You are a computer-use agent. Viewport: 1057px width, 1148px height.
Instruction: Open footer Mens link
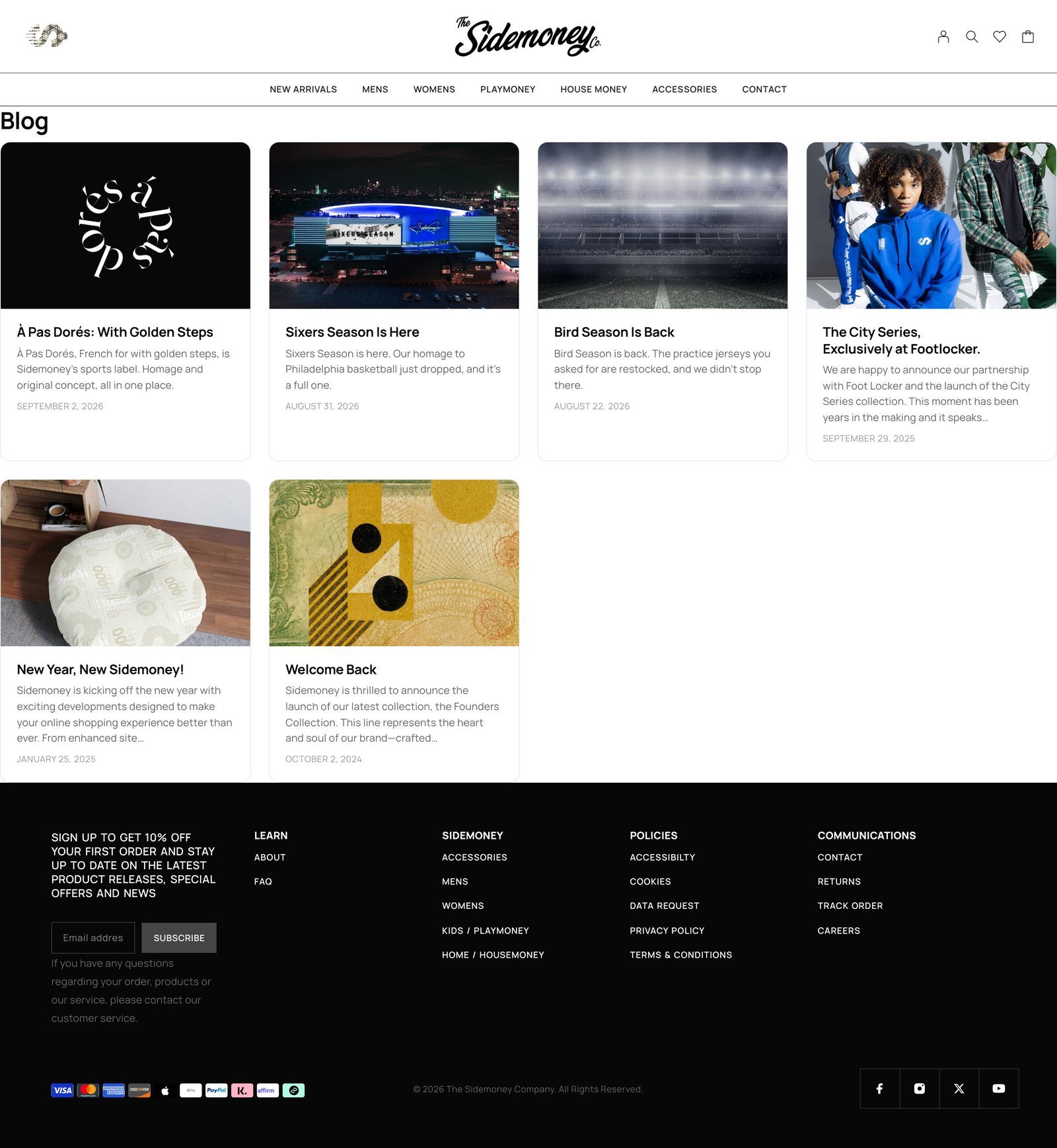(455, 882)
